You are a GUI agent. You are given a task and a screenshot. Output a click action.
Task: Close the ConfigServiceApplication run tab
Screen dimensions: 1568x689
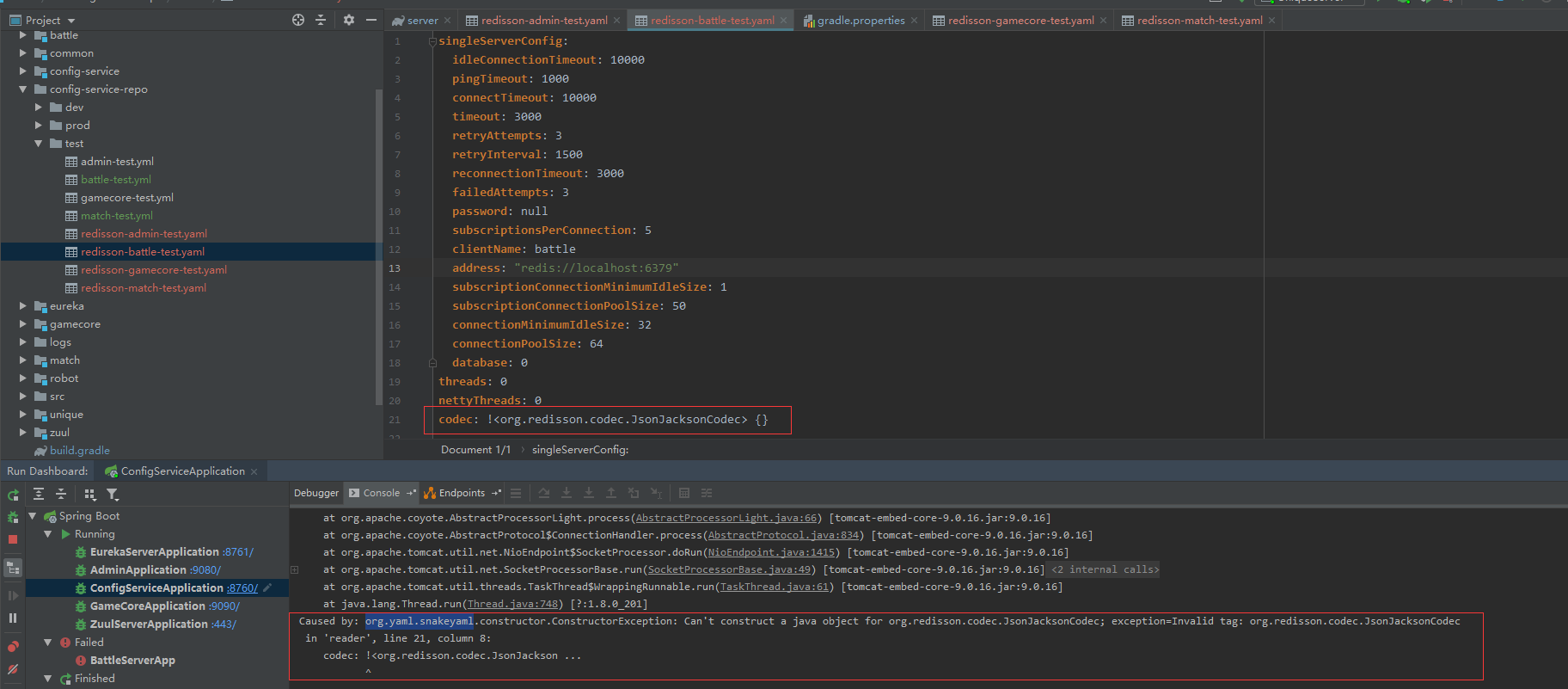pos(254,471)
